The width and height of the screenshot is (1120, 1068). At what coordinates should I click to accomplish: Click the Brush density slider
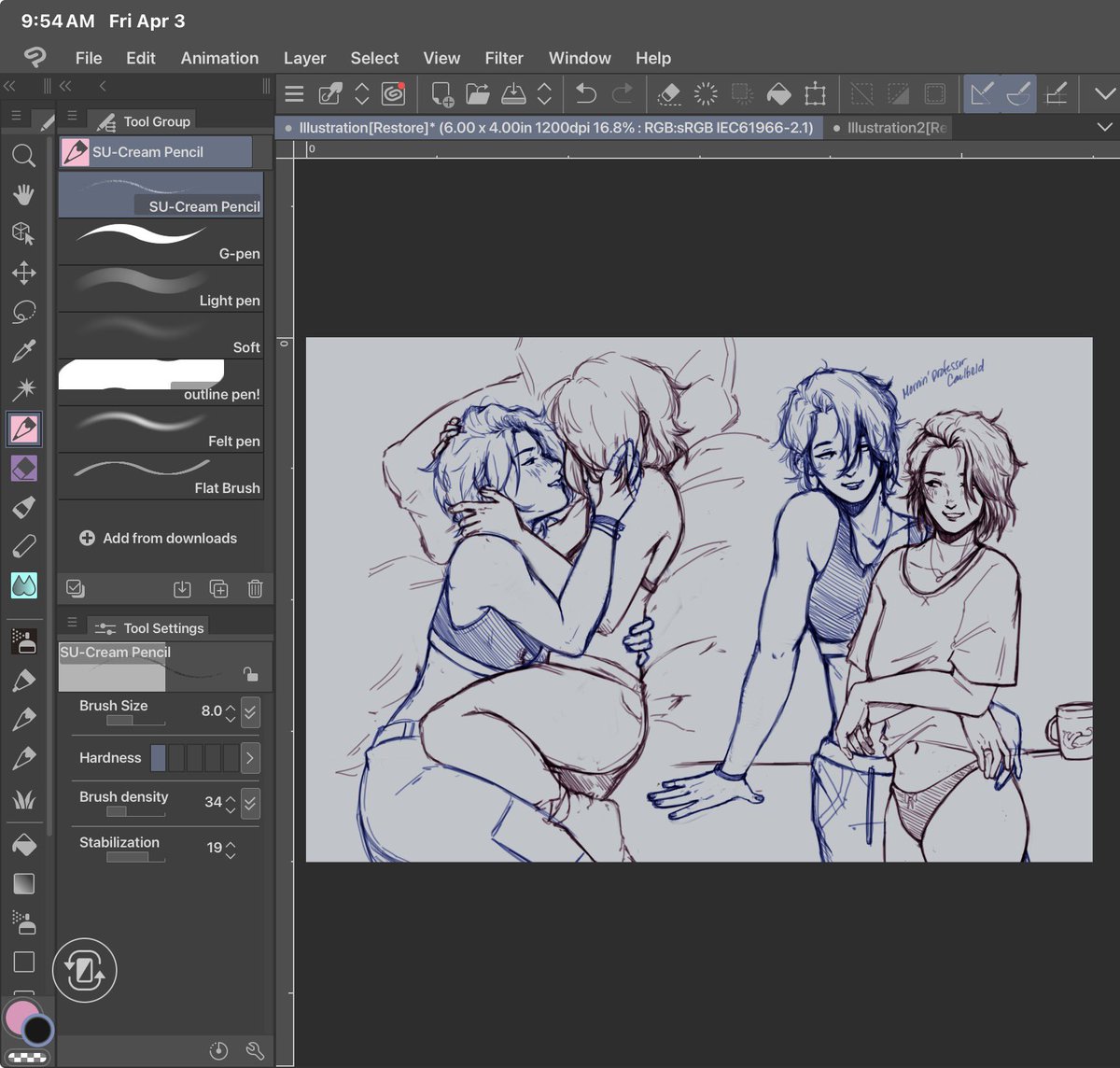pos(136,812)
